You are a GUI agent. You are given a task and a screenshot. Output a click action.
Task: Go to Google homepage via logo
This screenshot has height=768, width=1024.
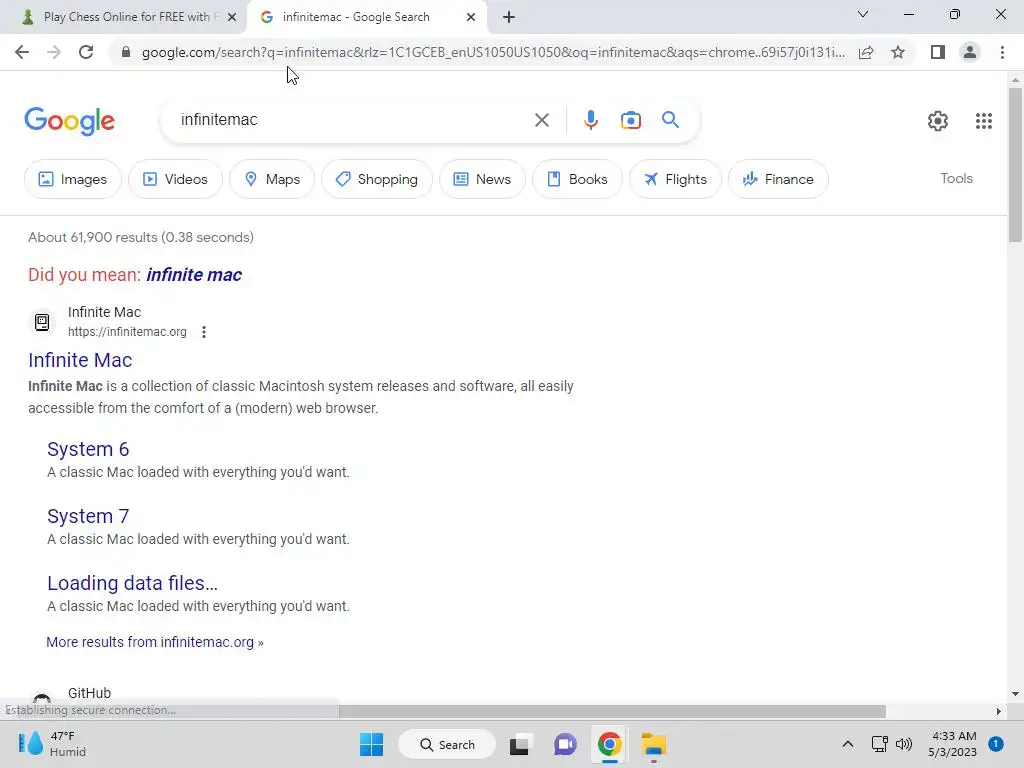click(x=70, y=121)
